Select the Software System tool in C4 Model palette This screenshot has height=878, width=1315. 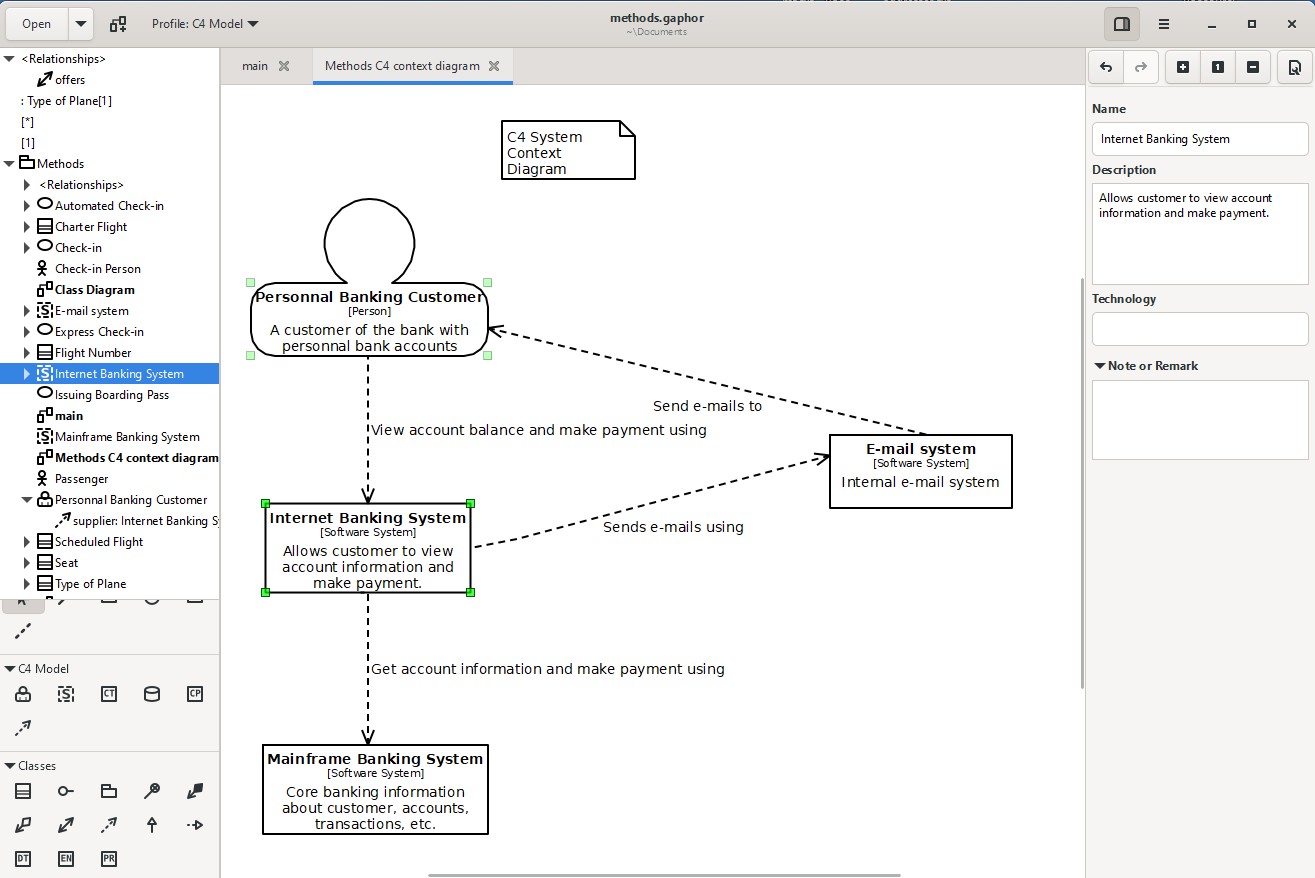[x=66, y=694]
